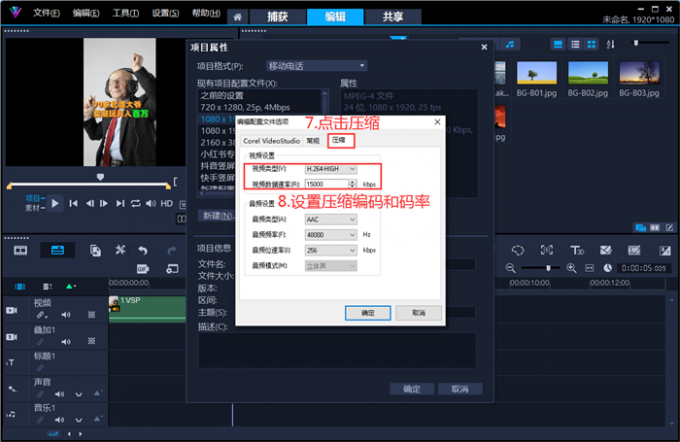Fit project in timeline window
The height and width of the screenshot is (442, 680).
click(x=589, y=268)
